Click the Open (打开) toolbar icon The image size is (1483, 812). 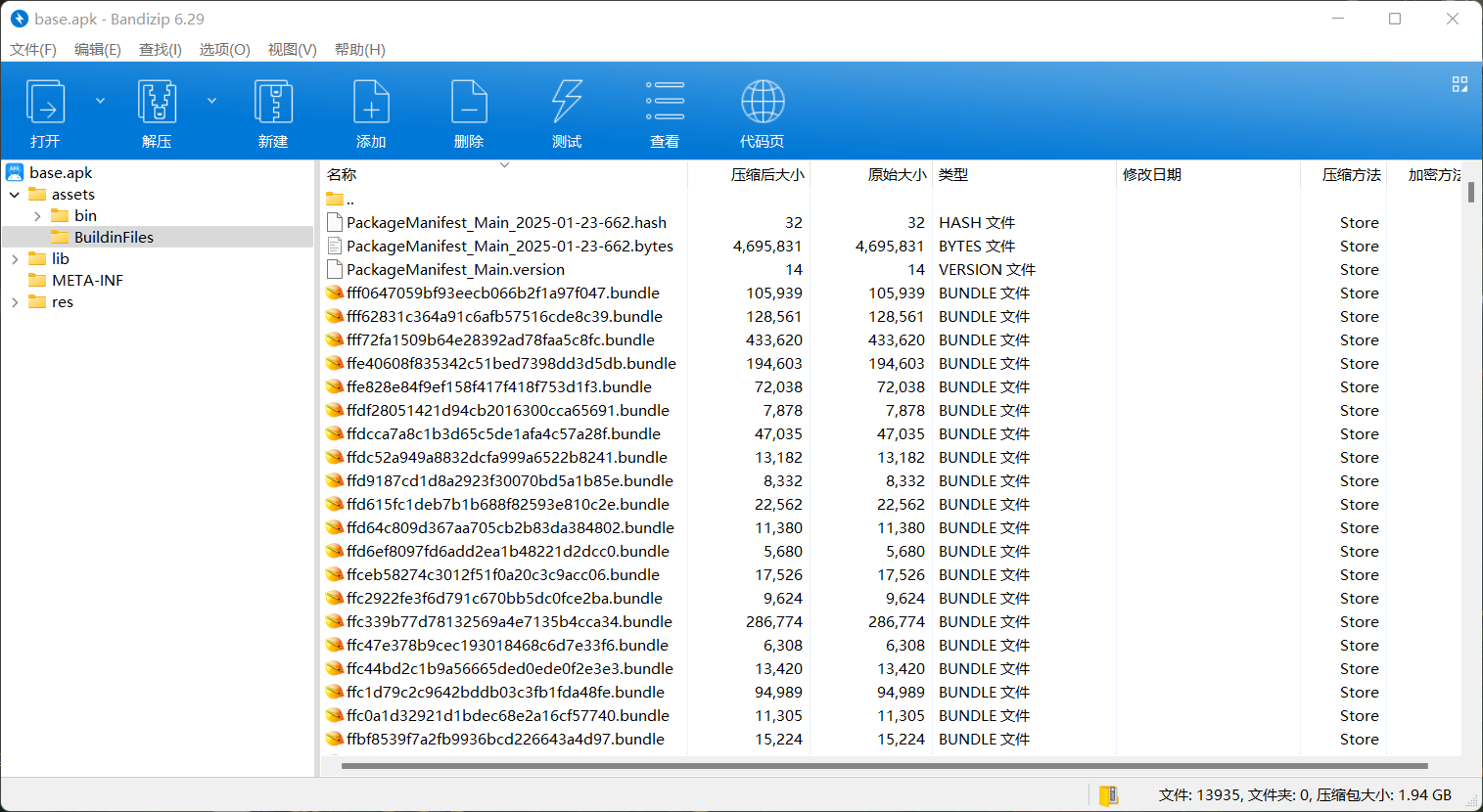pyautogui.click(x=45, y=102)
